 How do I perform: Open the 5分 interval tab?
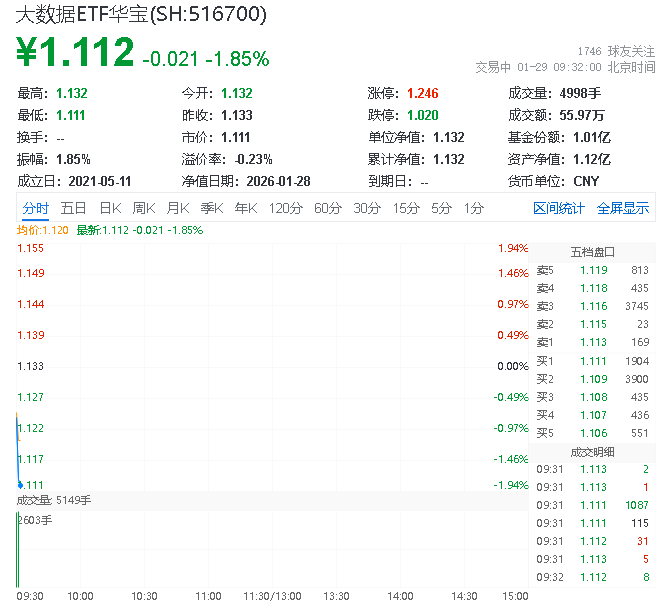point(441,208)
